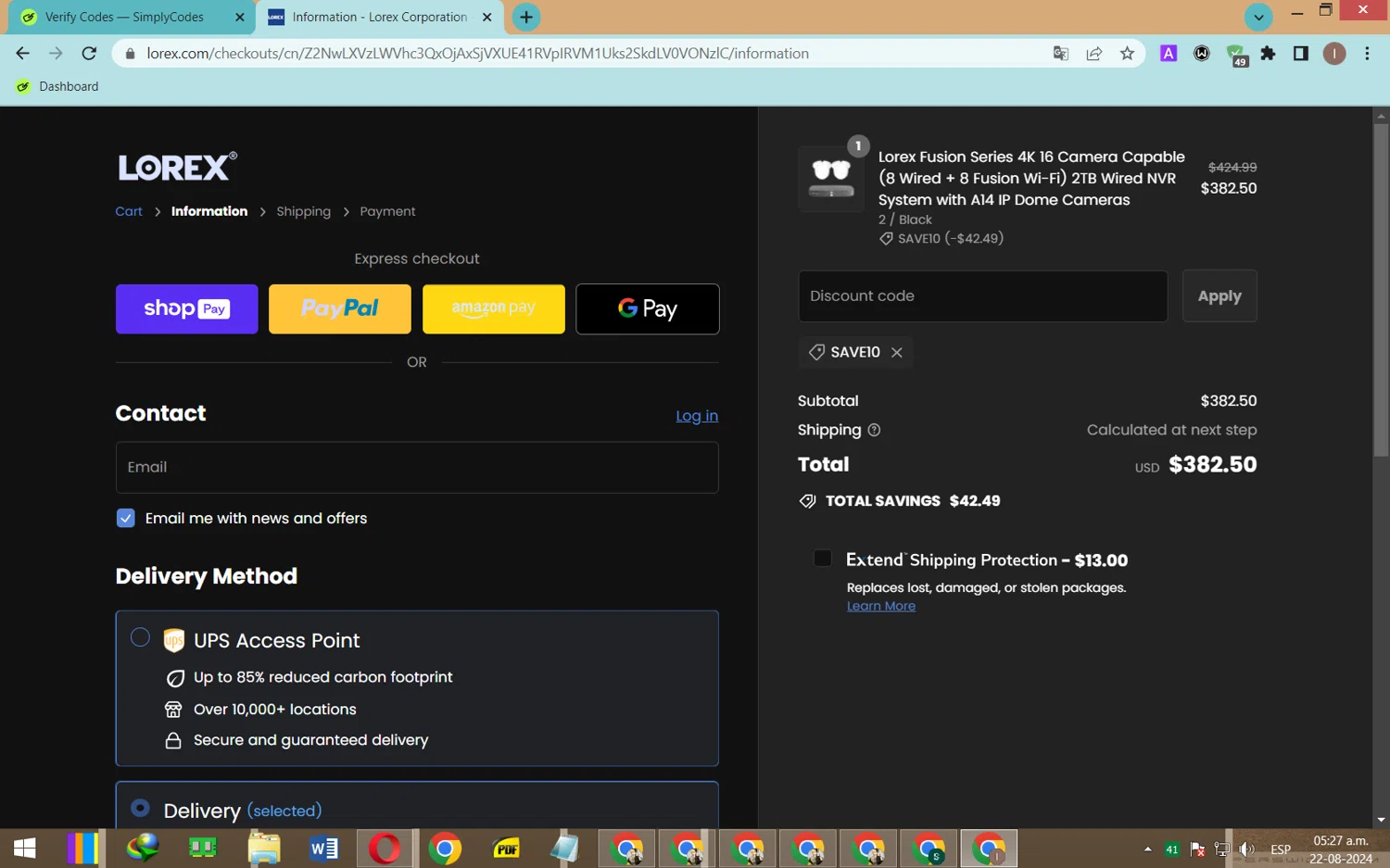The height and width of the screenshot is (868, 1390).
Task: Toggle the browser side panel icon
Action: click(1301, 54)
